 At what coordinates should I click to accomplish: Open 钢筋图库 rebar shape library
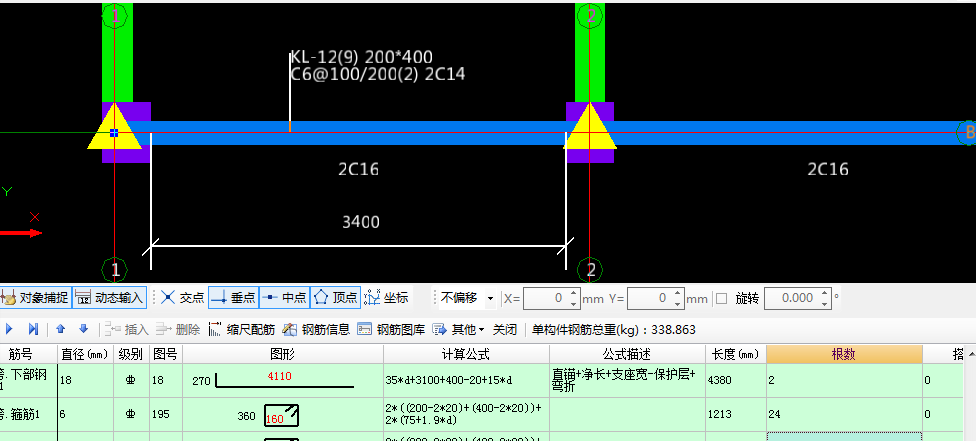(391, 330)
